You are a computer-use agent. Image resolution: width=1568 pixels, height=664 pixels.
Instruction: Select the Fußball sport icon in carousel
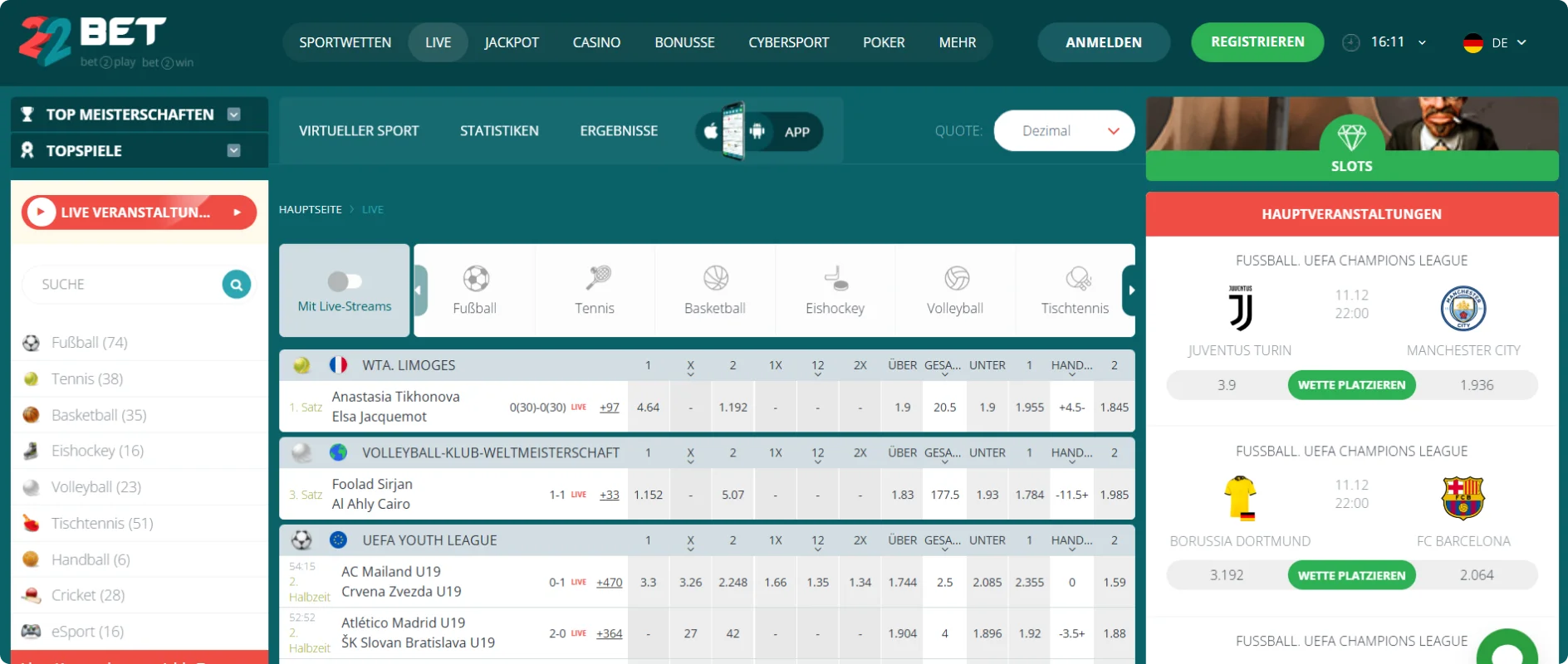tap(476, 278)
